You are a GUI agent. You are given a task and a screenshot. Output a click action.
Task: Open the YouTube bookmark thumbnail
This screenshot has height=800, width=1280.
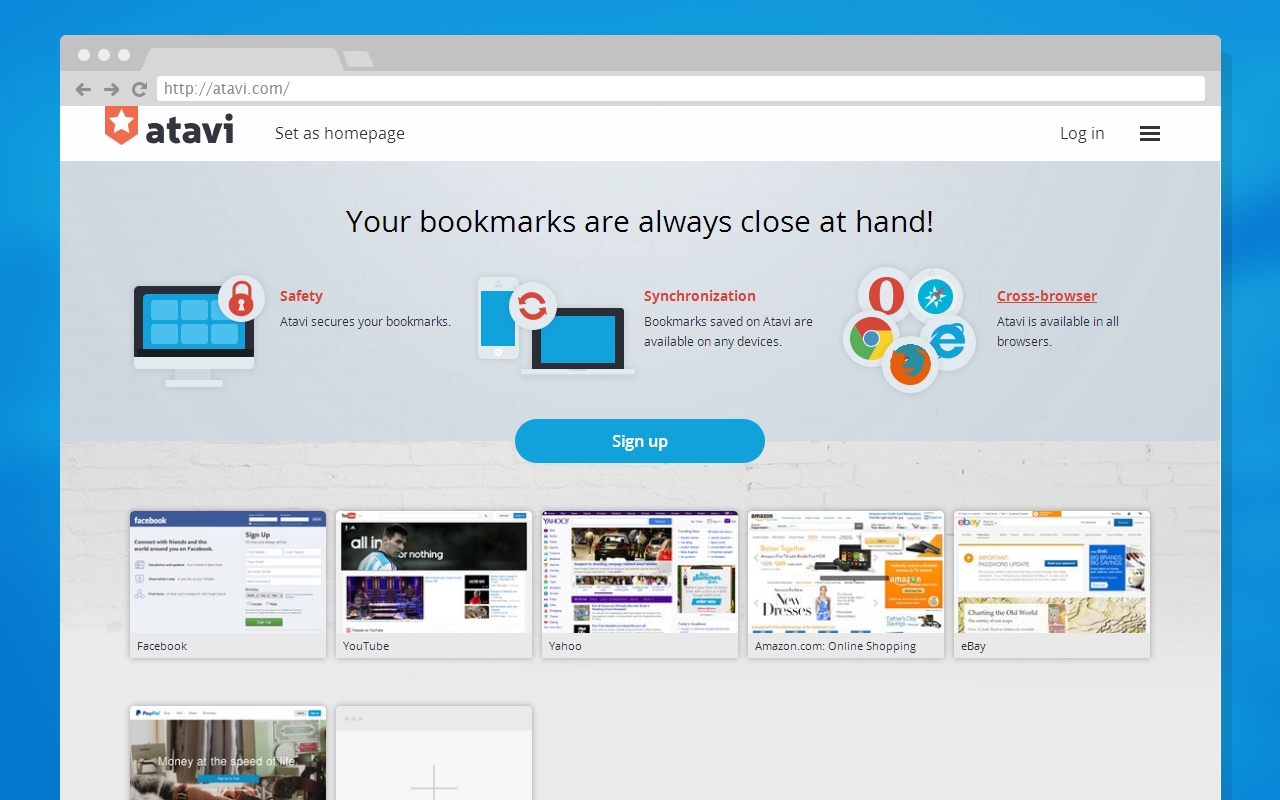pos(434,584)
